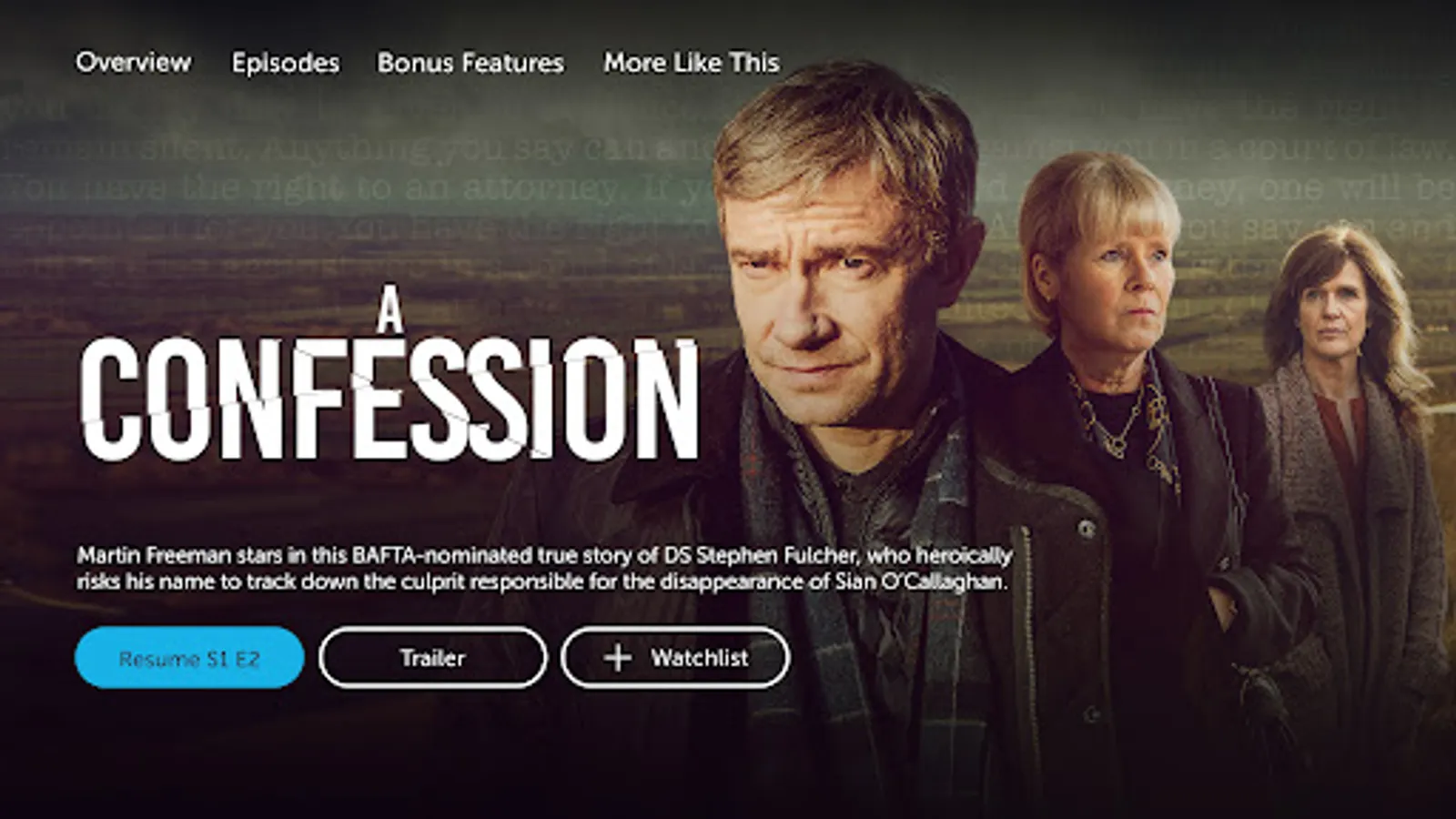The width and height of the screenshot is (1456, 819).
Task: Add A Confession to Watchlist
Action: 675,658
